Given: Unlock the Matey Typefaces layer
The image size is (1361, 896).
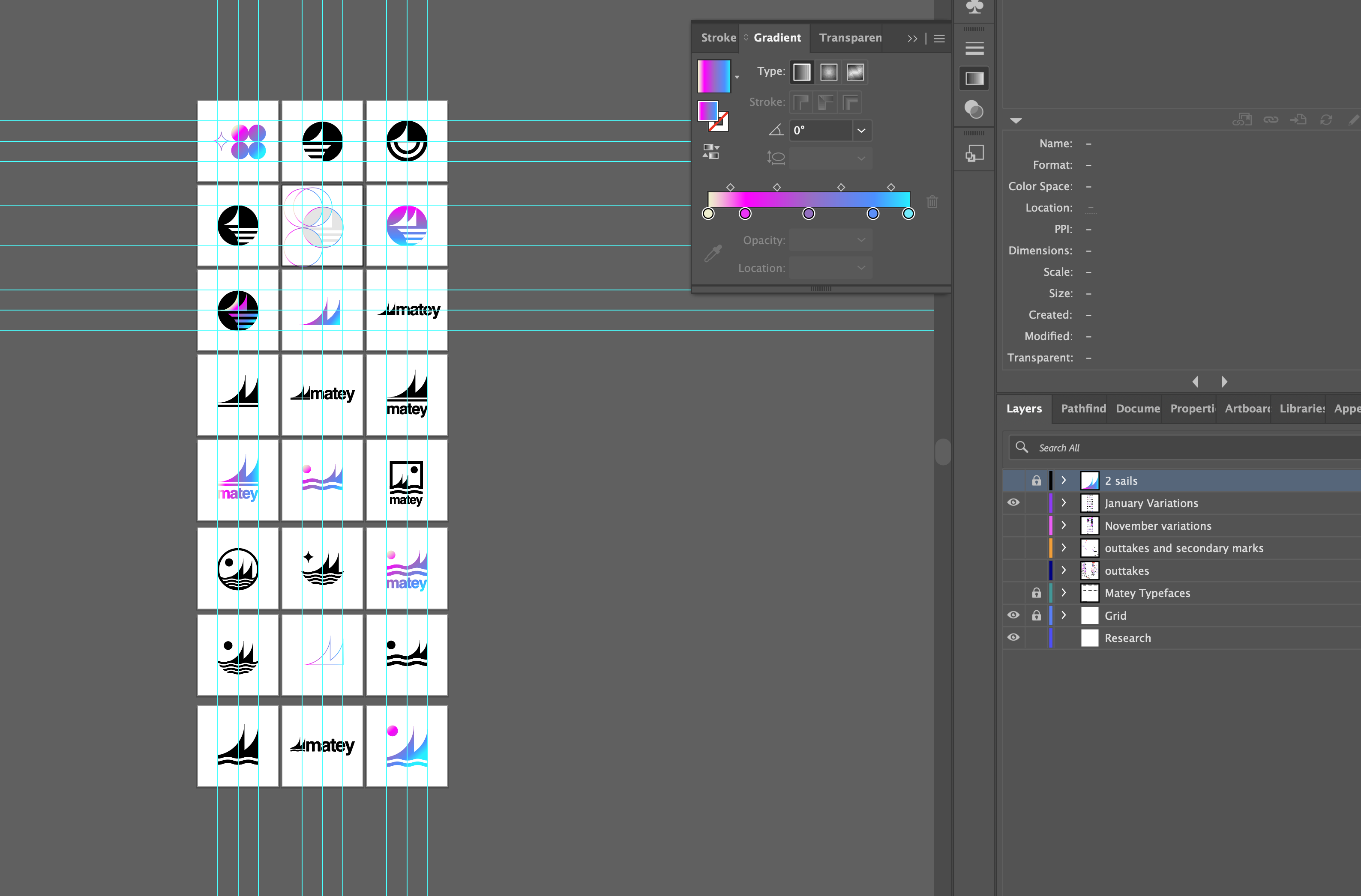Looking at the screenshot, I should tap(1036, 593).
